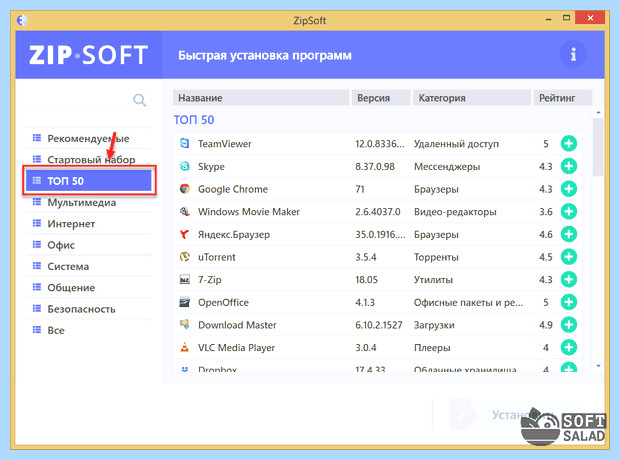The width and height of the screenshot is (620, 460).
Task: Sort by the Название column header
Action: (x=261, y=98)
